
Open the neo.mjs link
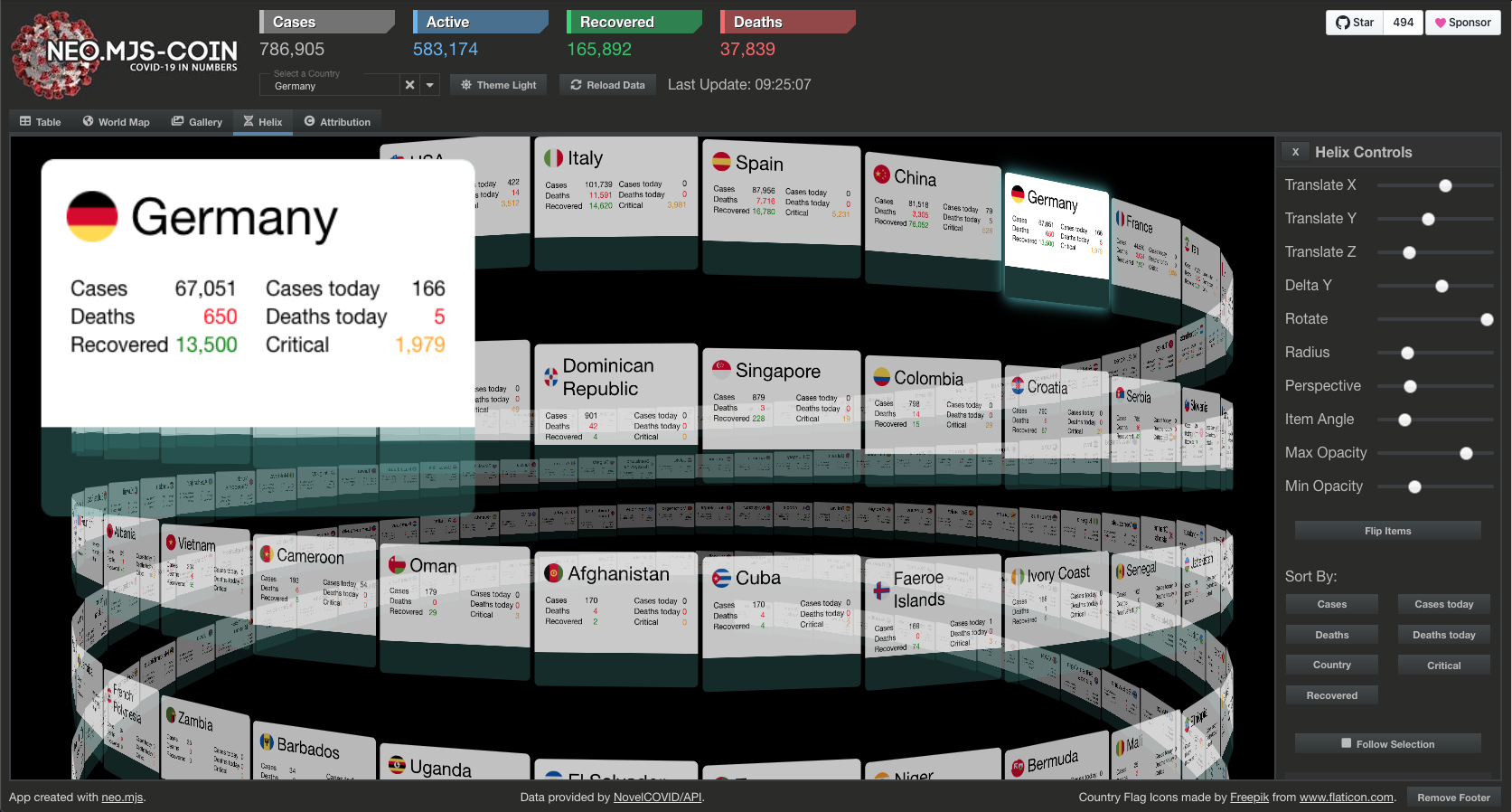coord(122,798)
